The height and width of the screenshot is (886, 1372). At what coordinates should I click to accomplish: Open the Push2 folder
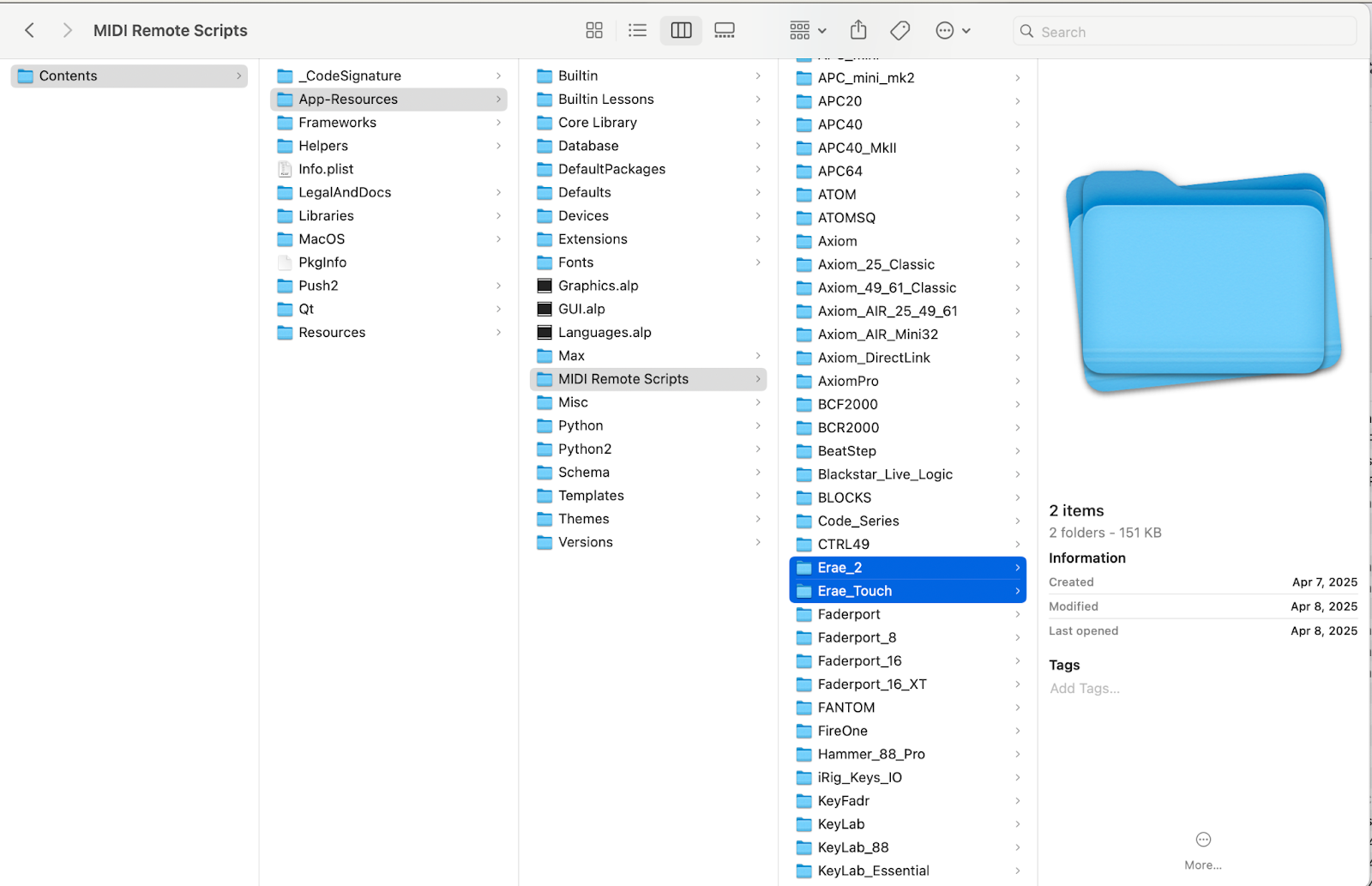(x=388, y=286)
